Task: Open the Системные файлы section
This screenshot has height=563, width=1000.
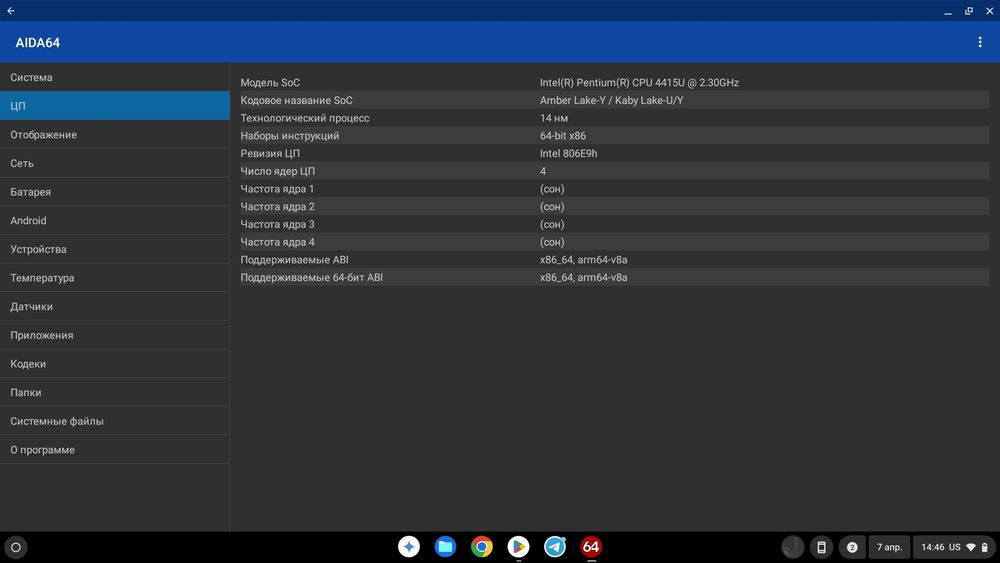Action: 115,421
